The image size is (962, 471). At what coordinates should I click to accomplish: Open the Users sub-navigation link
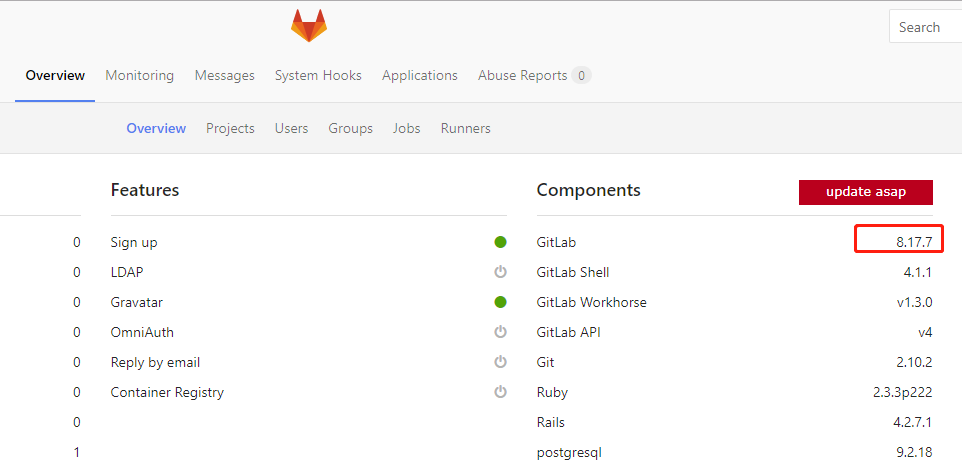click(x=291, y=128)
